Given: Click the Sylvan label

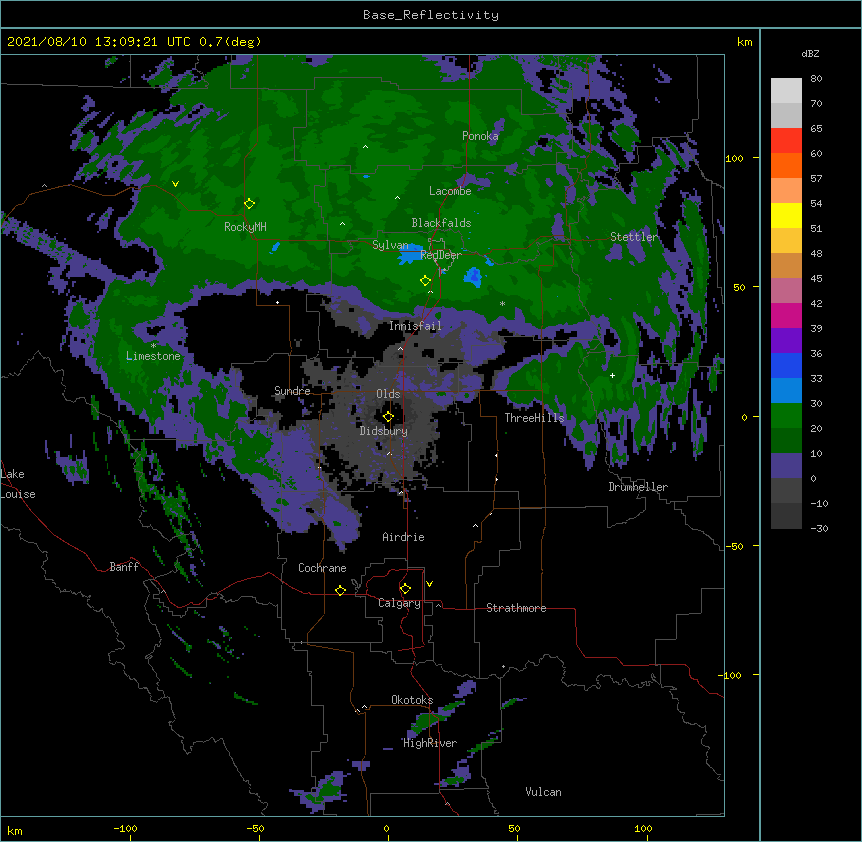Looking at the screenshot, I should pyautogui.click(x=390, y=245).
